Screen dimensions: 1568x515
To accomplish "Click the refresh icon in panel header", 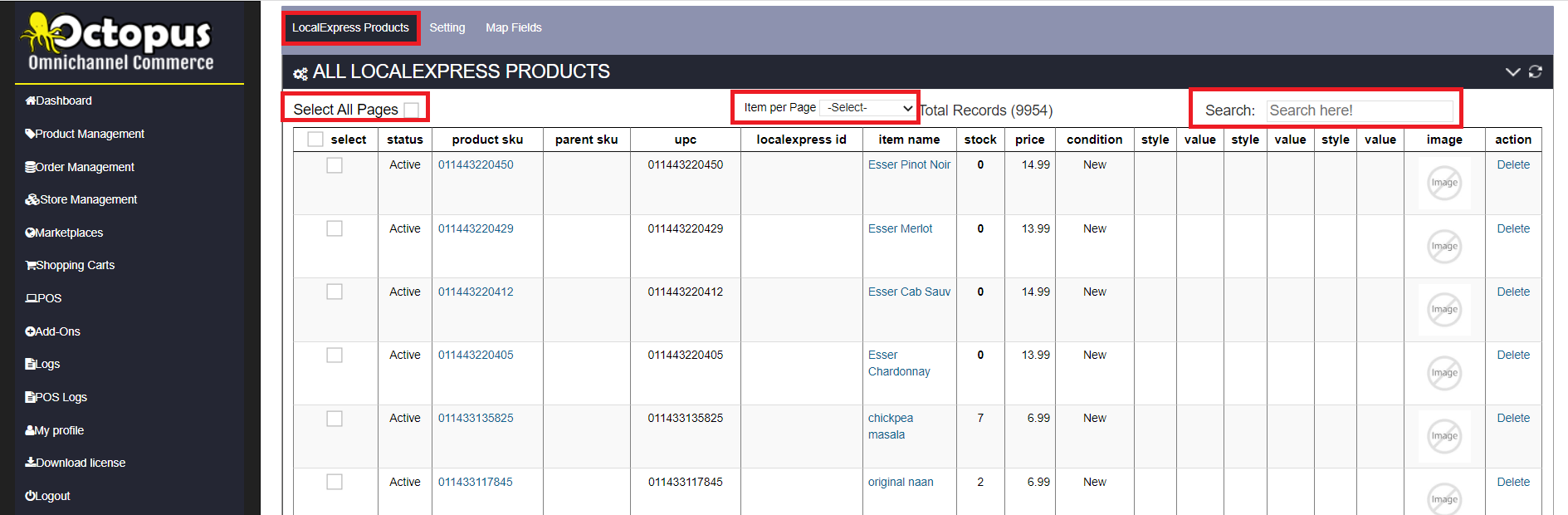I will (1536, 71).
